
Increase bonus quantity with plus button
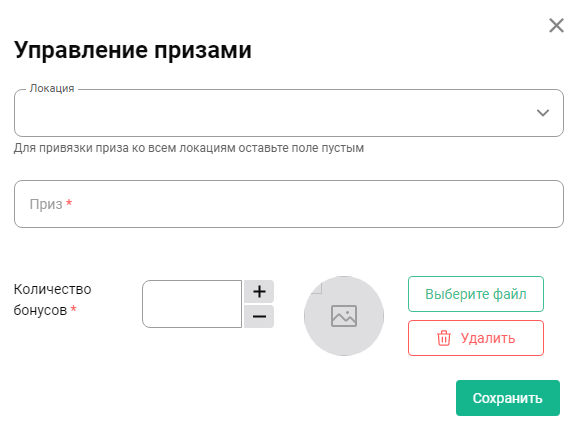click(x=259, y=292)
